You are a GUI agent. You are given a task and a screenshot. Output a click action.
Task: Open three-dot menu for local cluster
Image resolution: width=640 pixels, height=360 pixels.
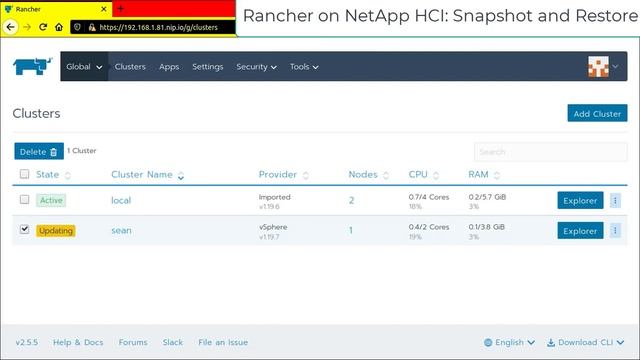[x=615, y=200]
